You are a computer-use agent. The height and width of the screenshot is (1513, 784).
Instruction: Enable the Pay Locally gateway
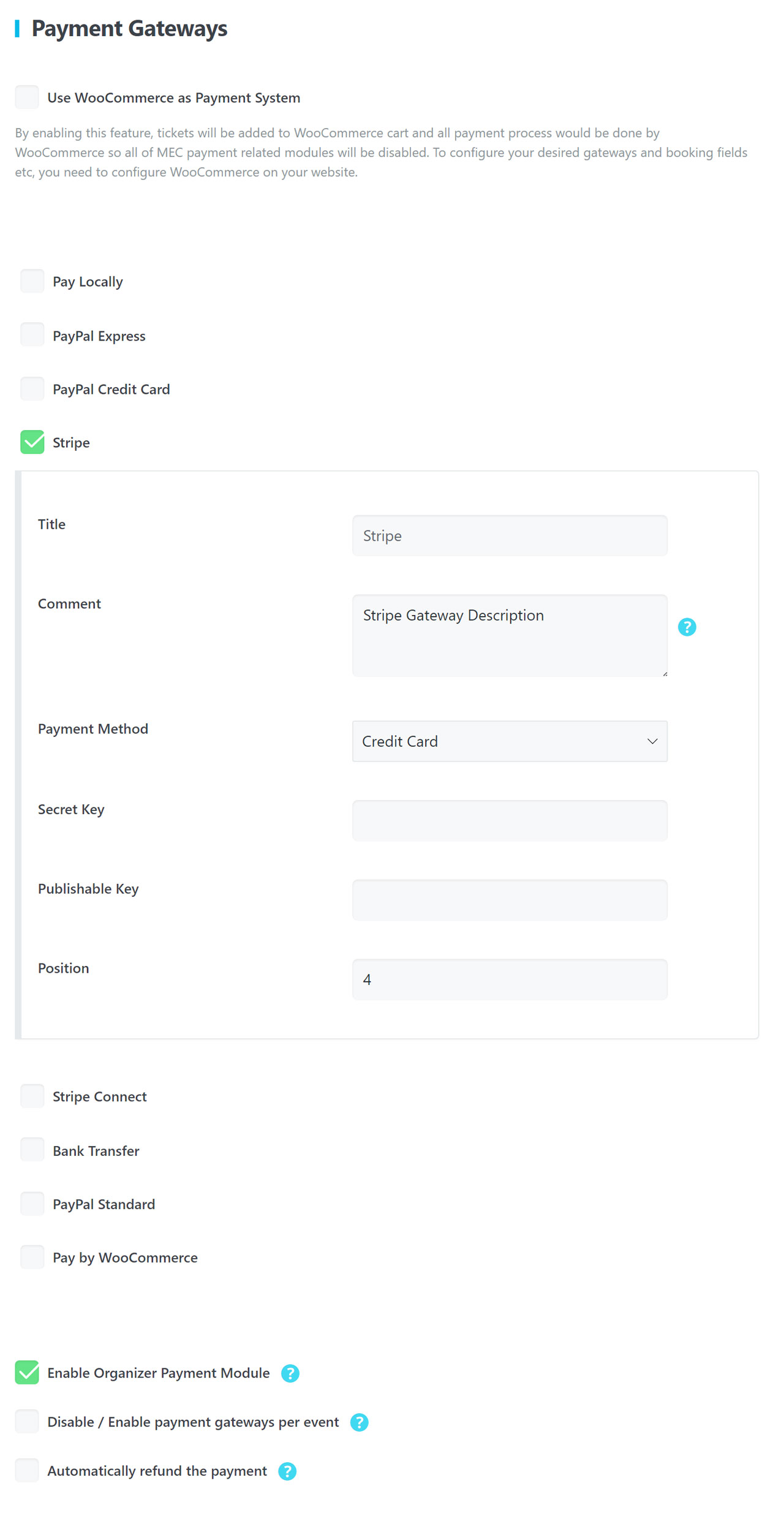[32, 281]
